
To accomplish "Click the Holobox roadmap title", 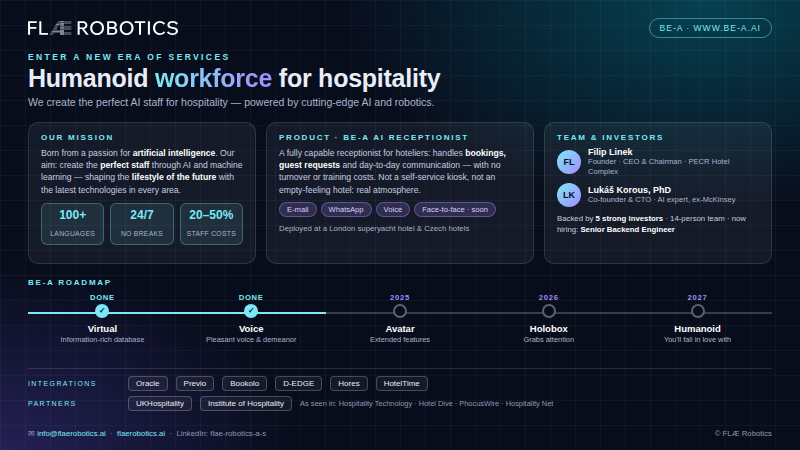I will (x=548, y=329).
